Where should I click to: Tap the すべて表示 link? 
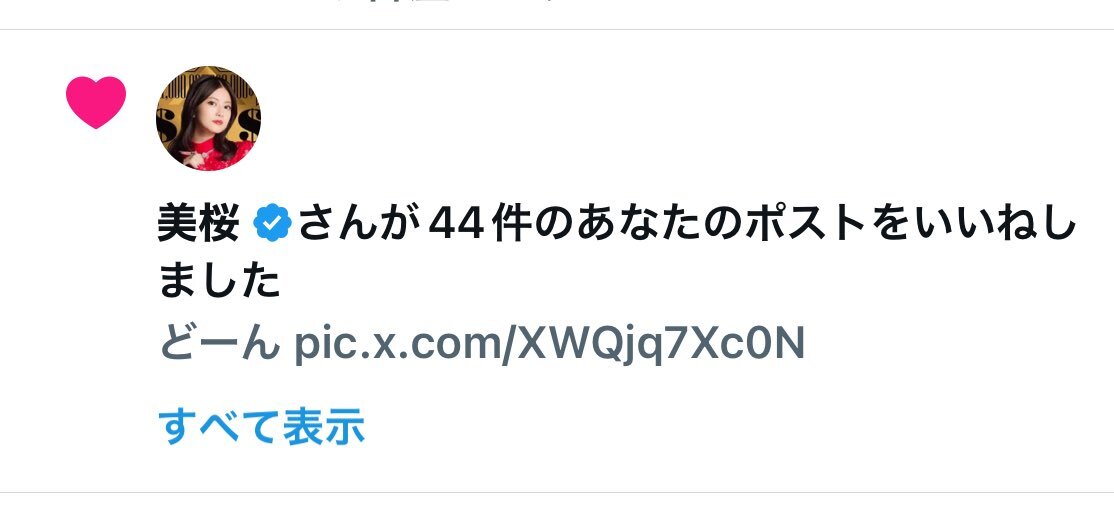click(x=261, y=426)
